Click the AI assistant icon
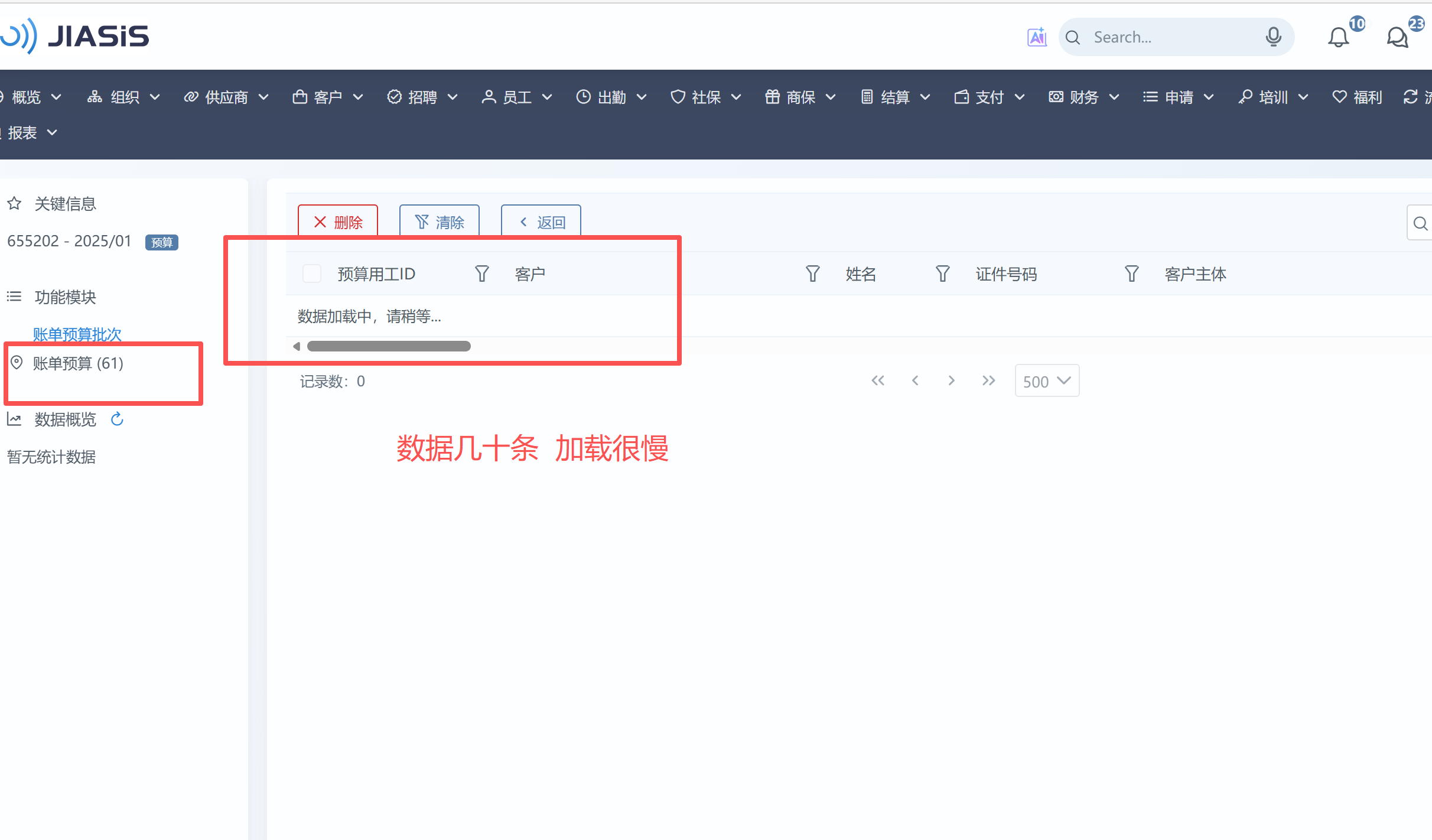The width and height of the screenshot is (1432, 840). pyautogui.click(x=1037, y=37)
